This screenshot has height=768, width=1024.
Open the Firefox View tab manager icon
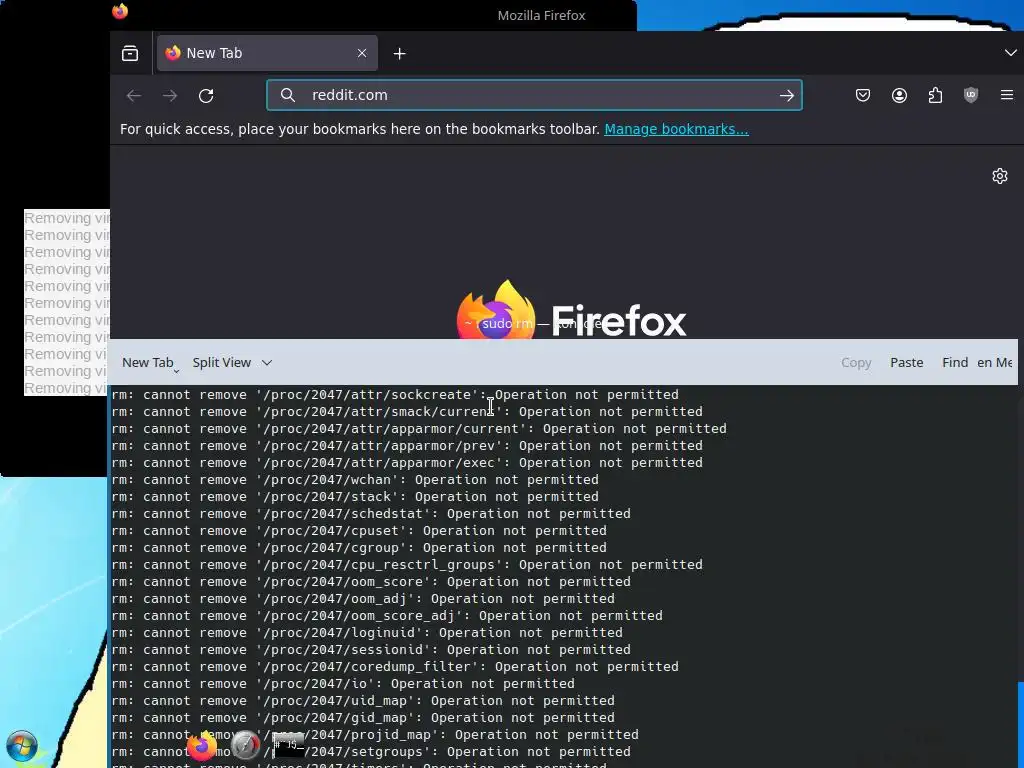[130, 54]
